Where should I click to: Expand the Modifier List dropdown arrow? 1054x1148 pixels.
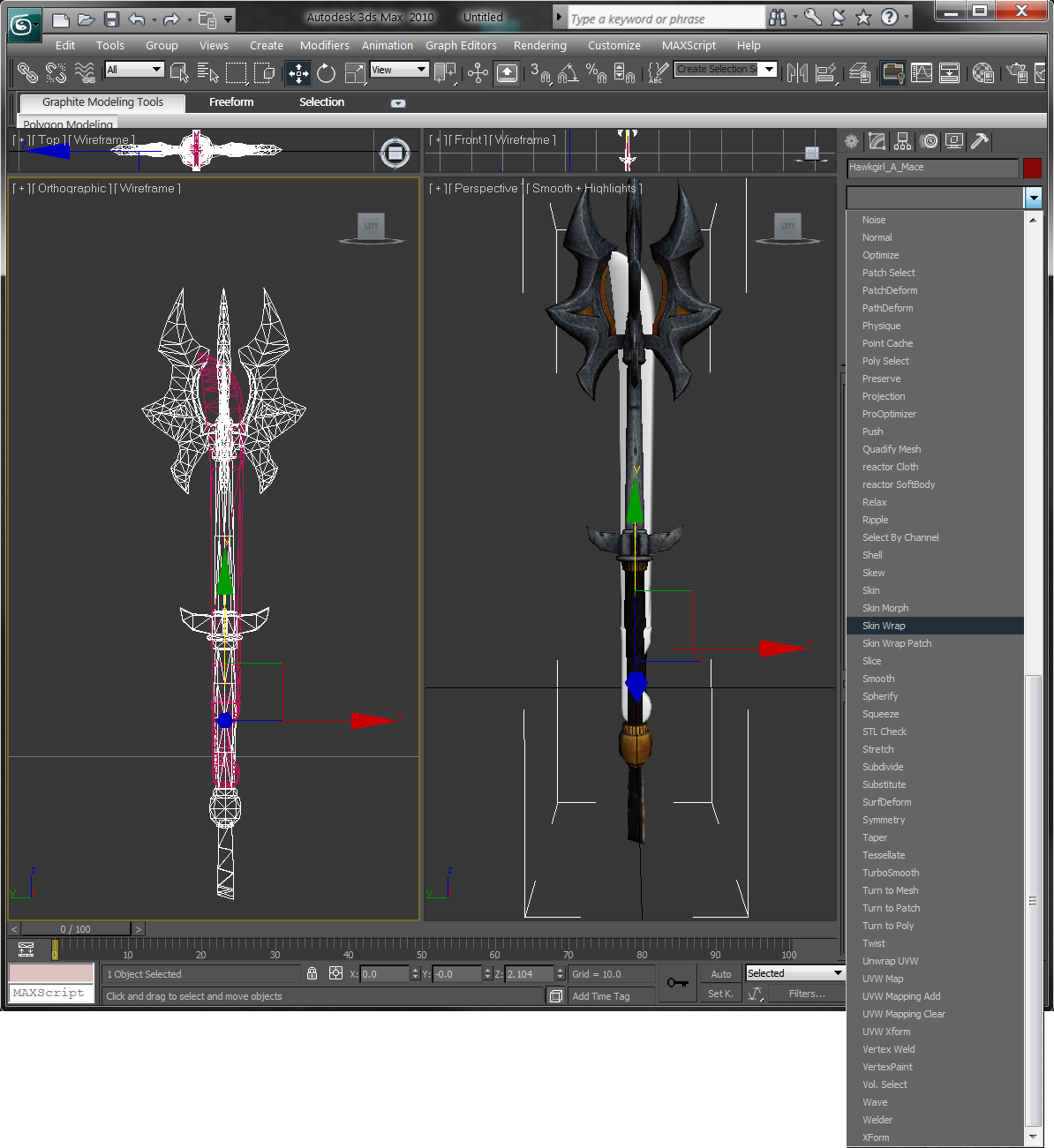click(x=1033, y=198)
